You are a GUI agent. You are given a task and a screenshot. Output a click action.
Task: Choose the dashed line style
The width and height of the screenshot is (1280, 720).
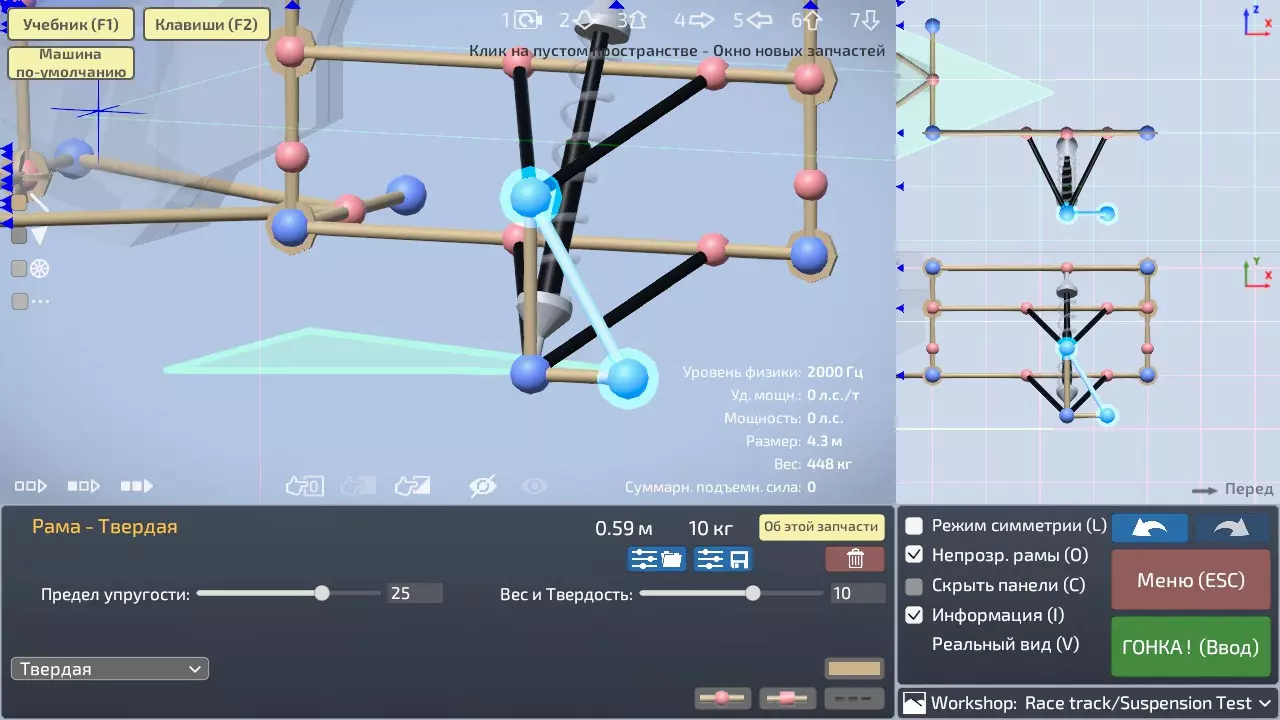coord(856,698)
